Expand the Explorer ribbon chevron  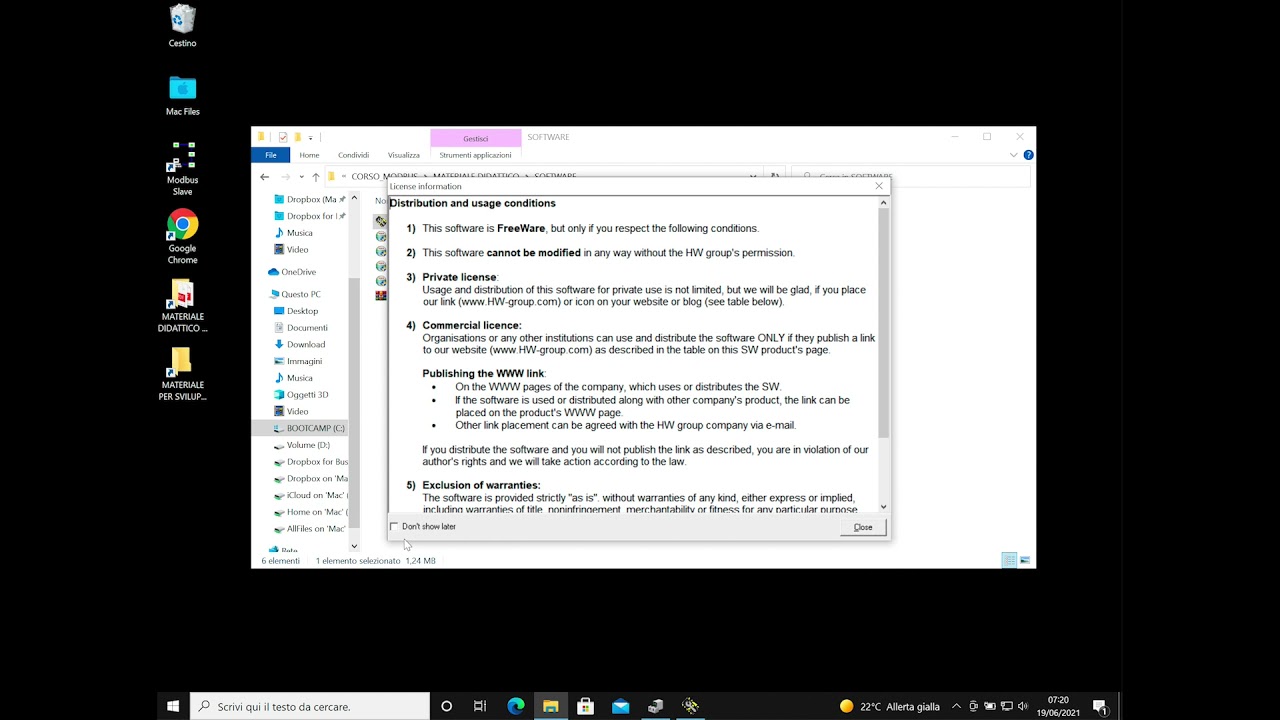(1014, 155)
